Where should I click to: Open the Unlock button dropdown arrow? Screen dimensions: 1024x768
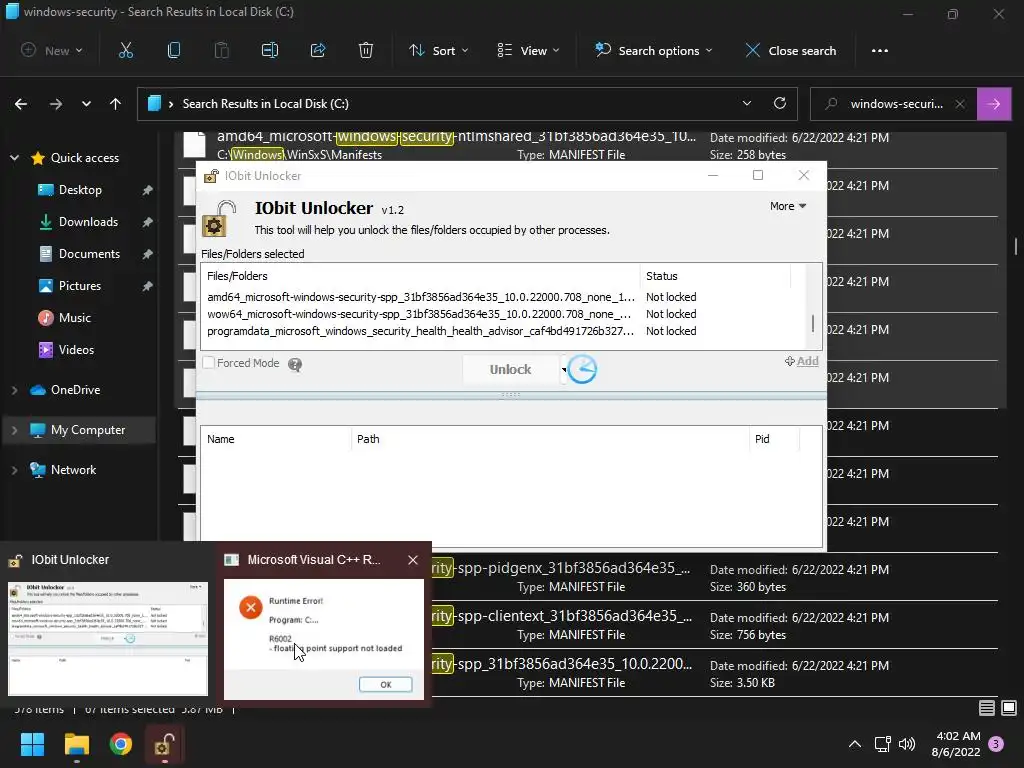[x=564, y=370]
